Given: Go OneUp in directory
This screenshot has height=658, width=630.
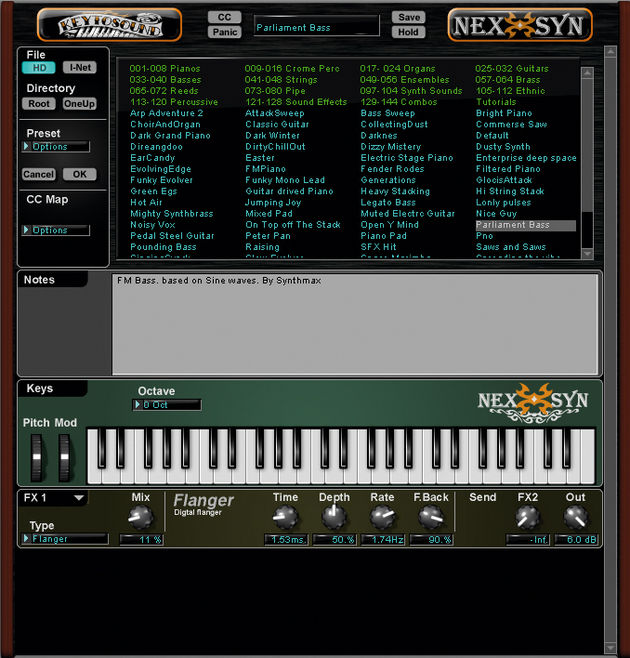Looking at the screenshot, I should pyautogui.click(x=80, y=104).
